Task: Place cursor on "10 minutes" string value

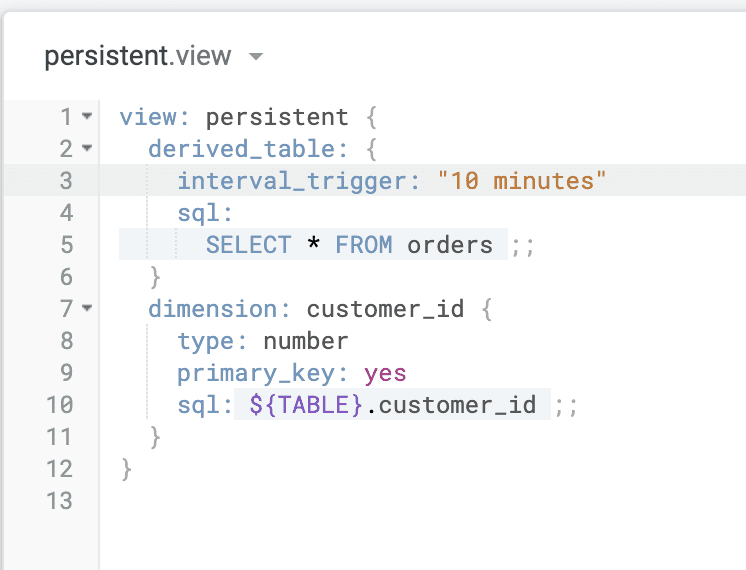Action: pyautogui.click(x=522, y=181)
